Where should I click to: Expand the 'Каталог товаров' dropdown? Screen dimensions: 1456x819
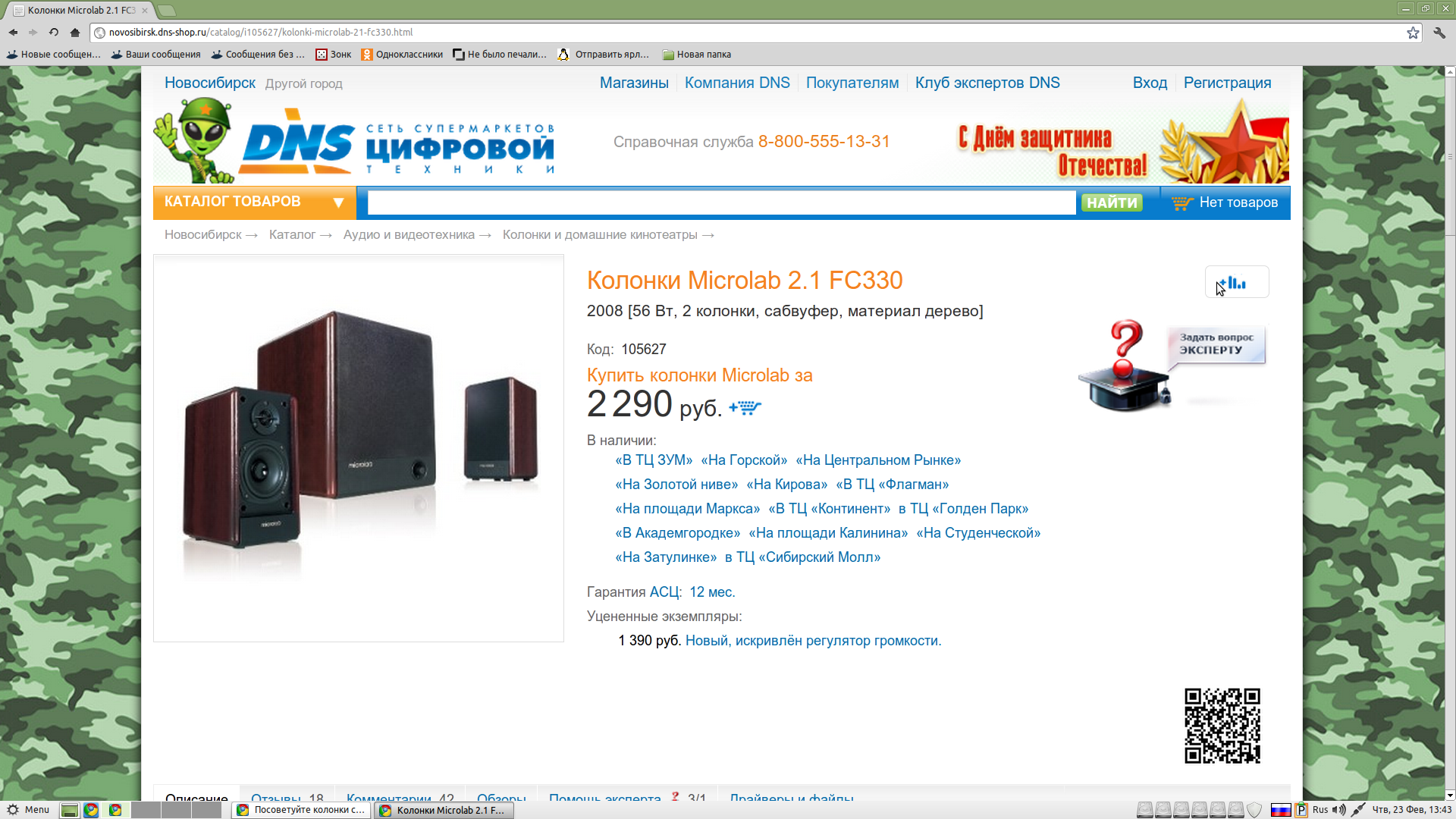255,202
